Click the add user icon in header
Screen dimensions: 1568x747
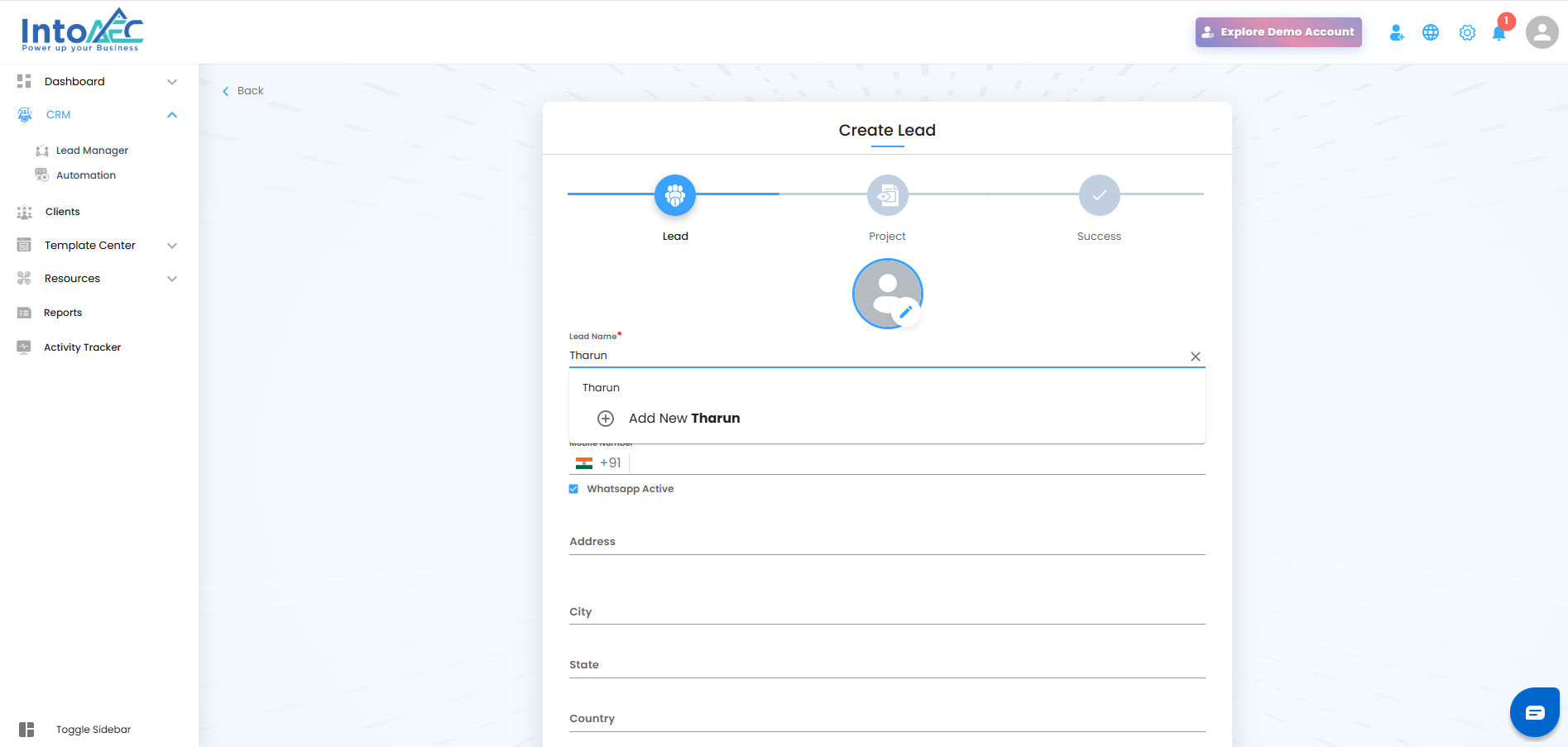1397,32
